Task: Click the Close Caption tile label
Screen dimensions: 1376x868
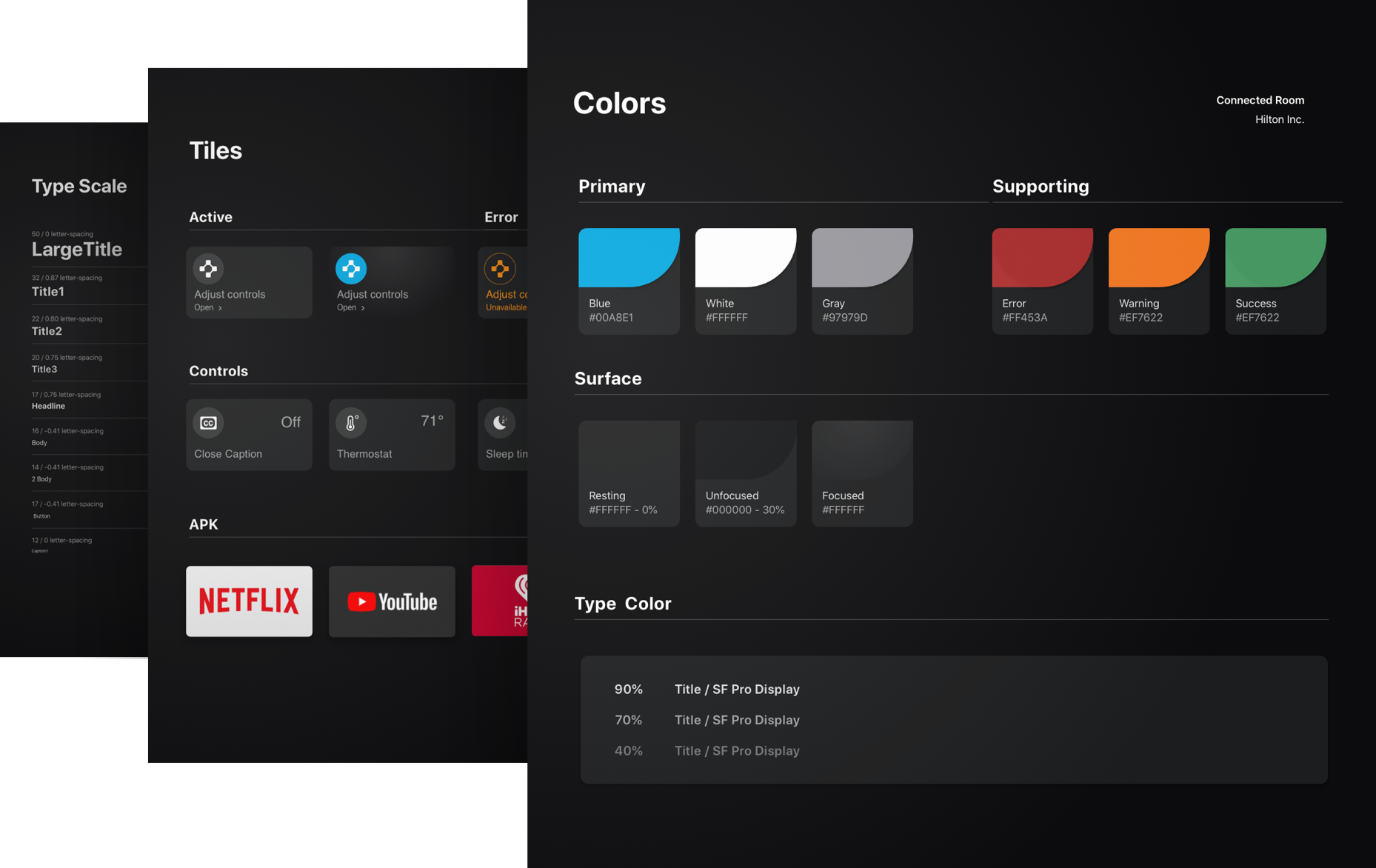Action: [228, 454]
